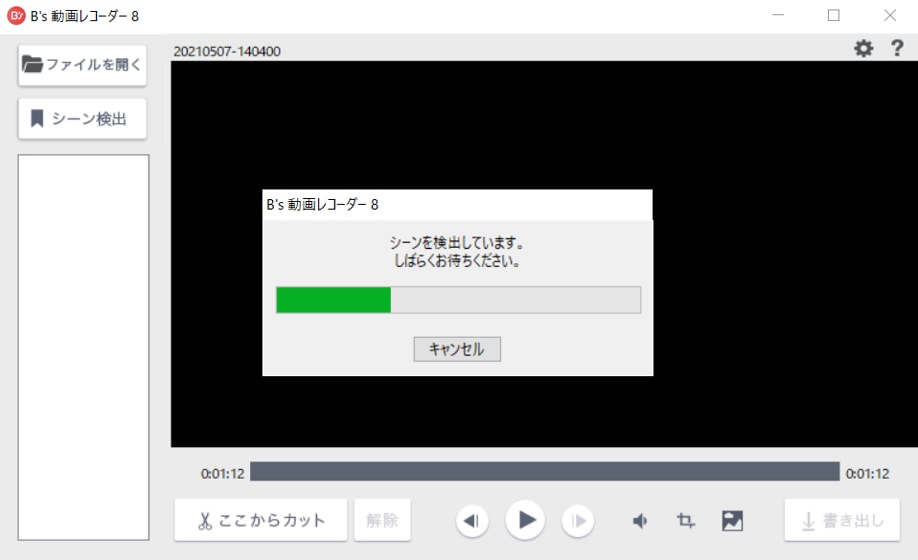
Task: Click the video timeline seek bar
Action: [x=544, y=472]
